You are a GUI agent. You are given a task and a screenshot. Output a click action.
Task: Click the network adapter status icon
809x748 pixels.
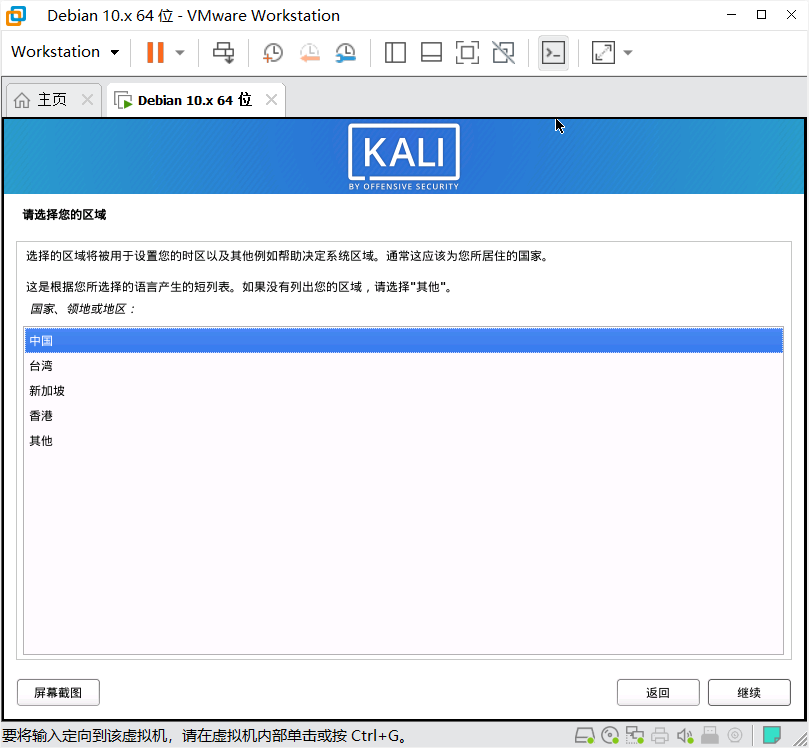click(x=635, y=735)
